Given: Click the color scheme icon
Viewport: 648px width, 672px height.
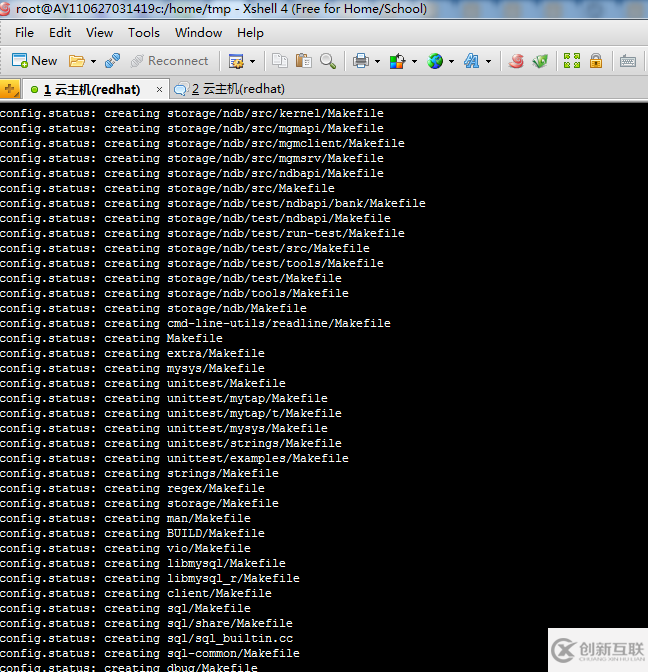Looking at the screenshot, I should (397, 61).
